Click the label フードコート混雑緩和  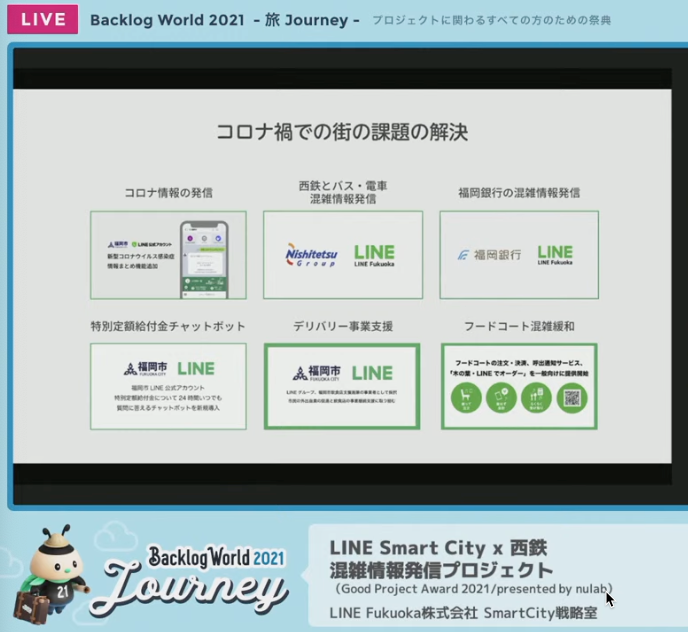click(519, 326)
